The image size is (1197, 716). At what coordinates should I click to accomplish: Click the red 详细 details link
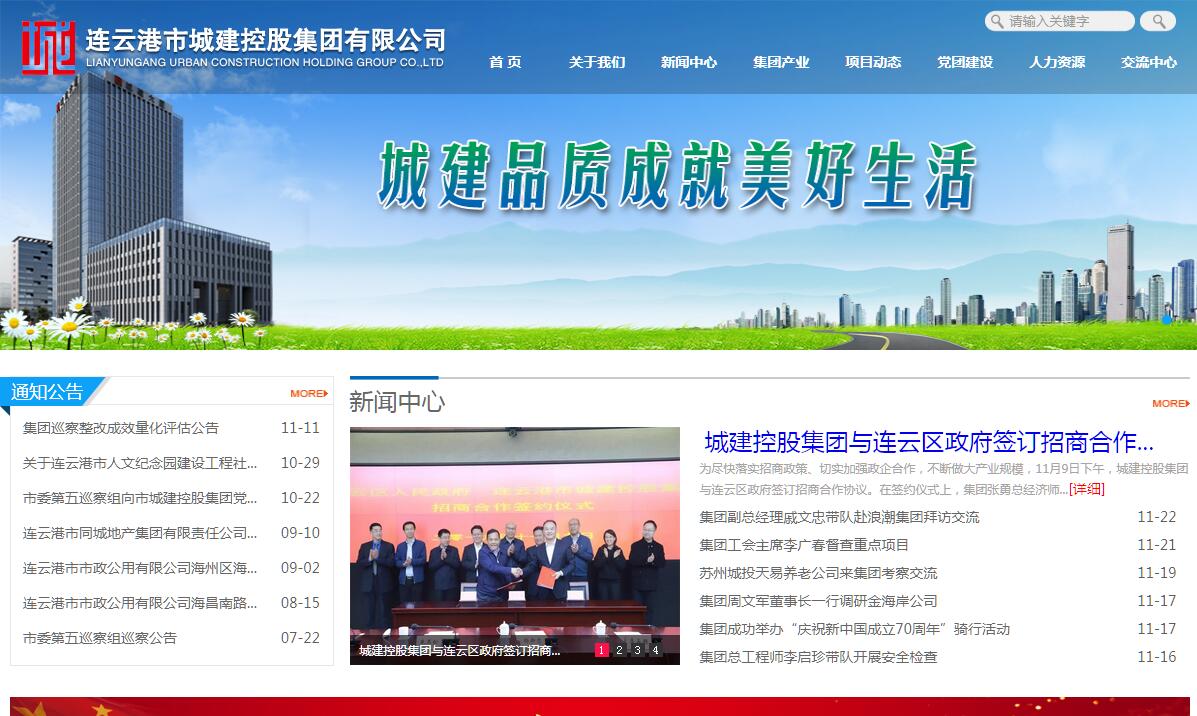coord(1086,489)
